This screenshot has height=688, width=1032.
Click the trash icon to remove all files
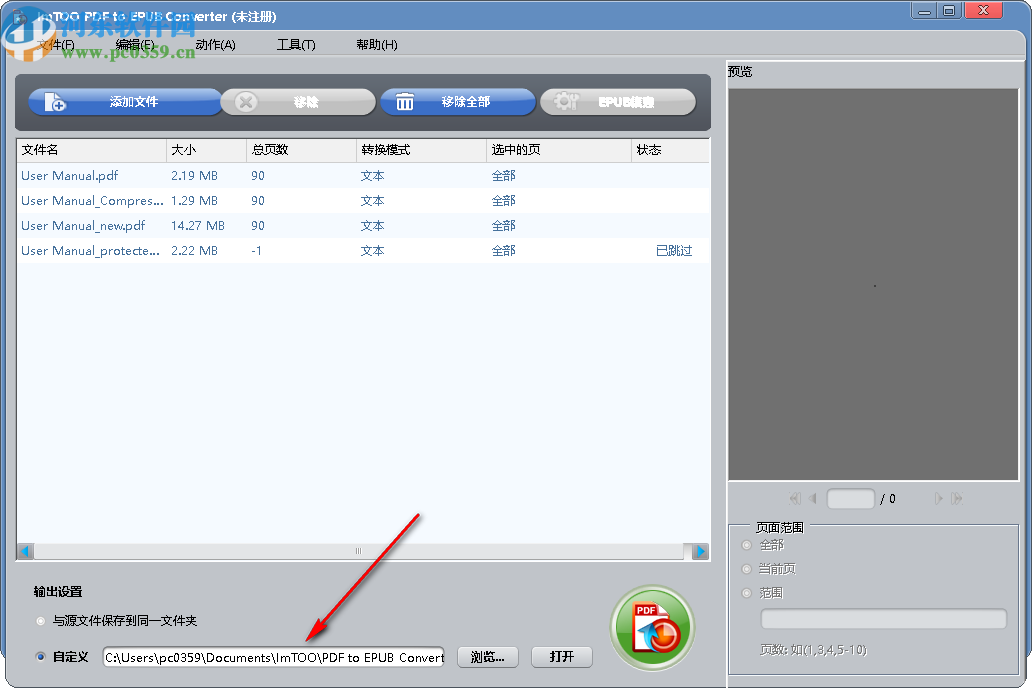404,101
